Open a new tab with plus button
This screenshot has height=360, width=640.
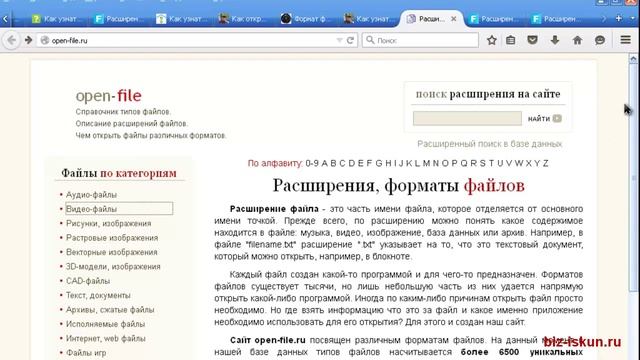click(619, 18)
